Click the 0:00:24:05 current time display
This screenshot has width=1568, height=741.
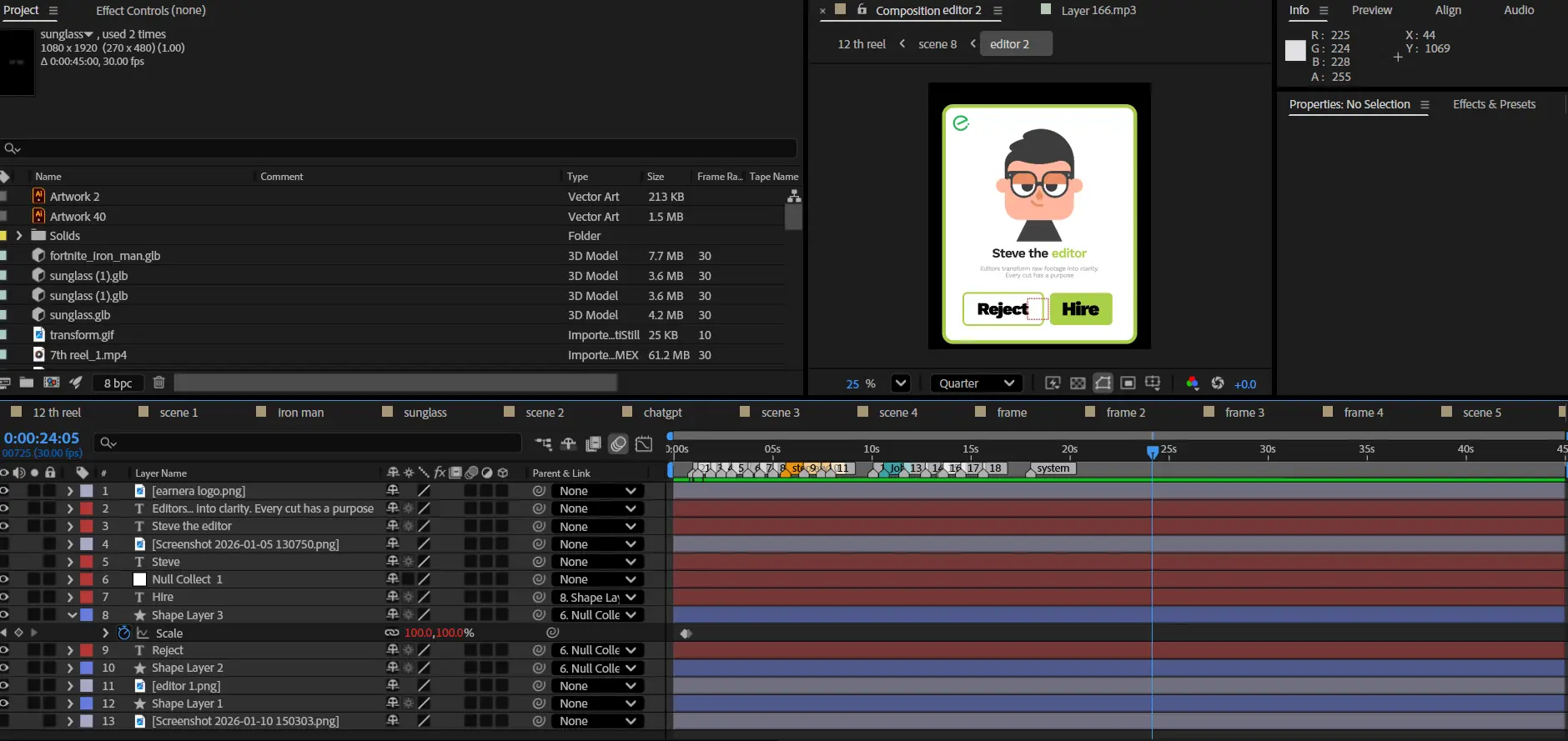coord(42,438)
